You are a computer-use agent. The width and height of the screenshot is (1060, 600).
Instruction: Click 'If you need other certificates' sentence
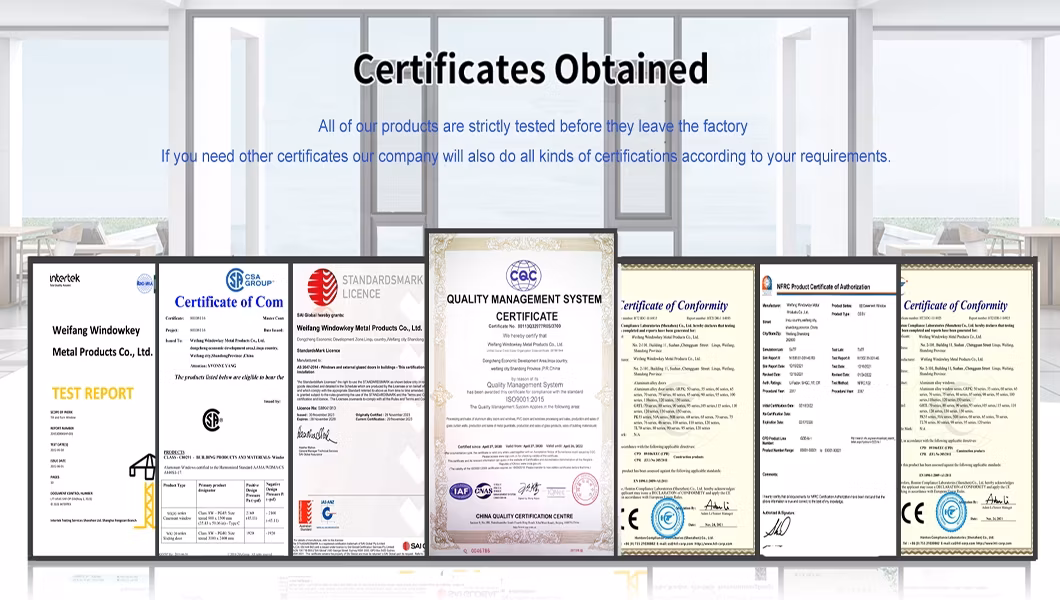(x=526, y=156)
